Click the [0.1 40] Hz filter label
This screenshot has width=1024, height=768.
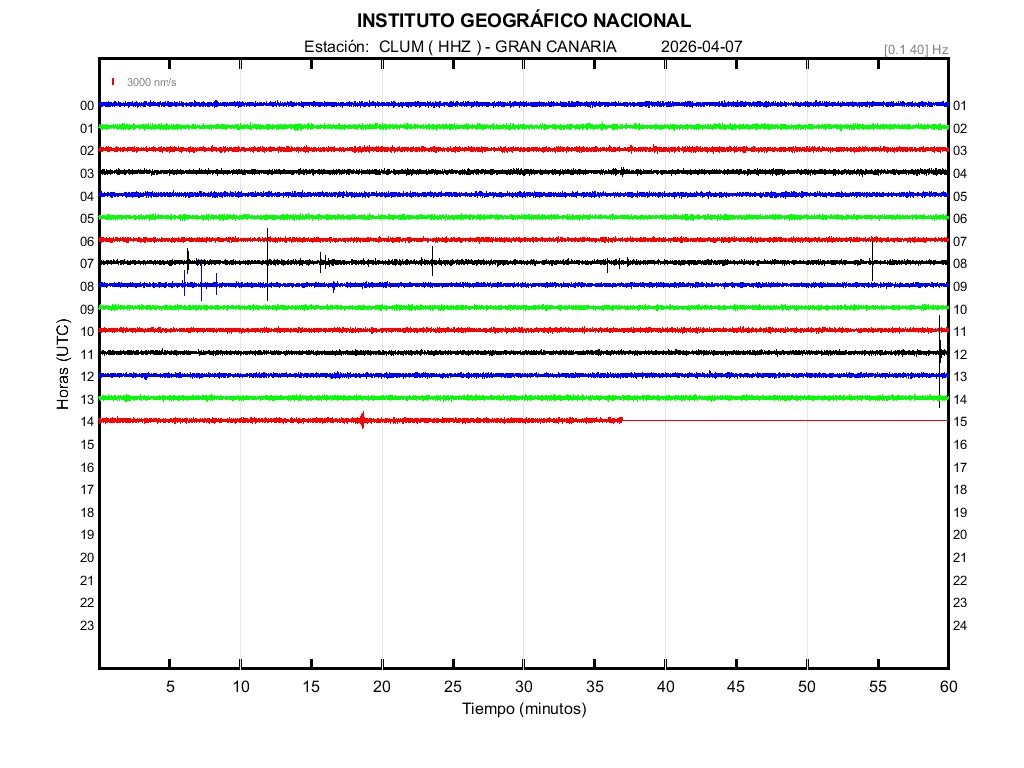pyautogui.click(x=915, y=49)
